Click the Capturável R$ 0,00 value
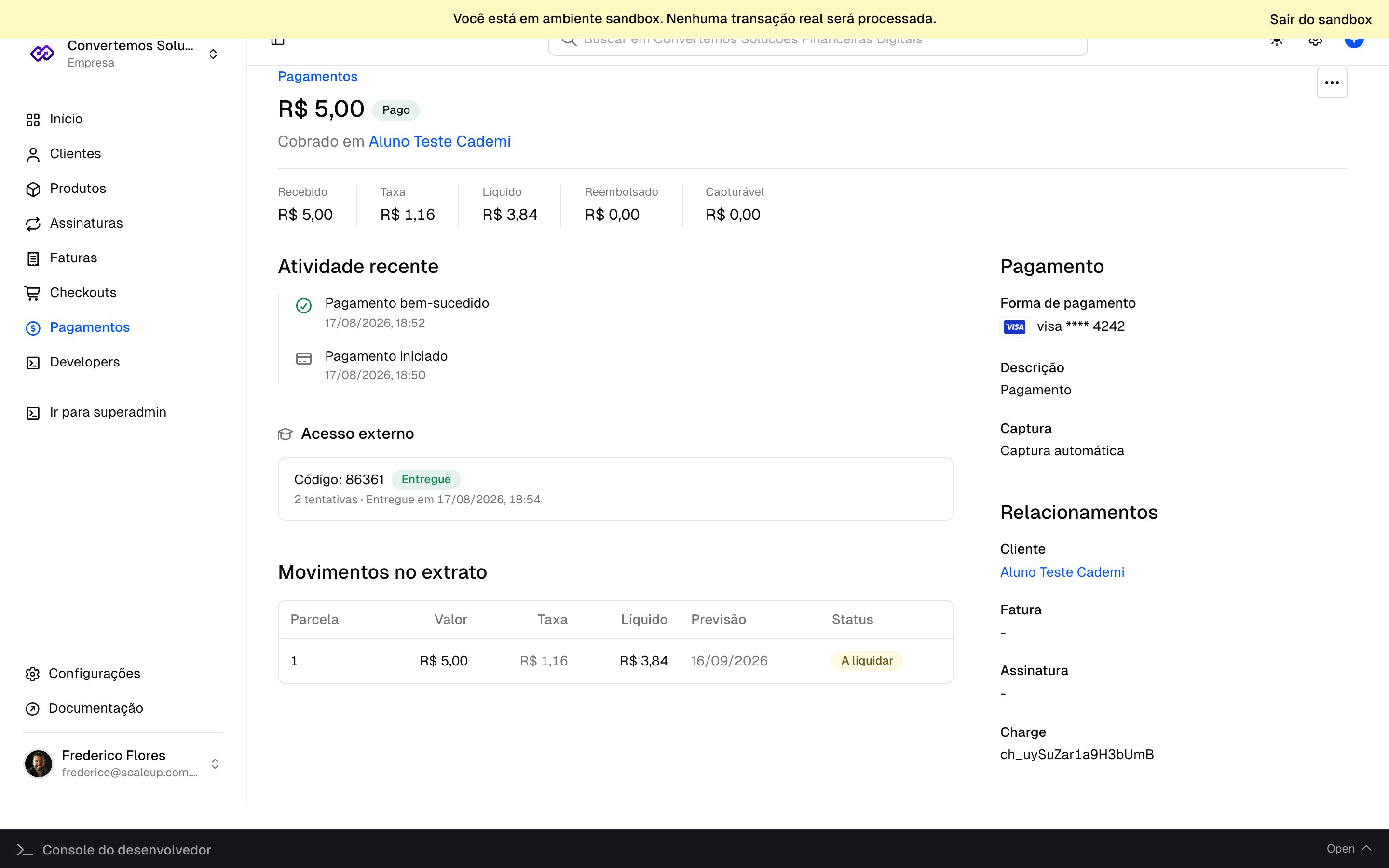This screenshot has width=1389, height=868. tap(733, 215)
